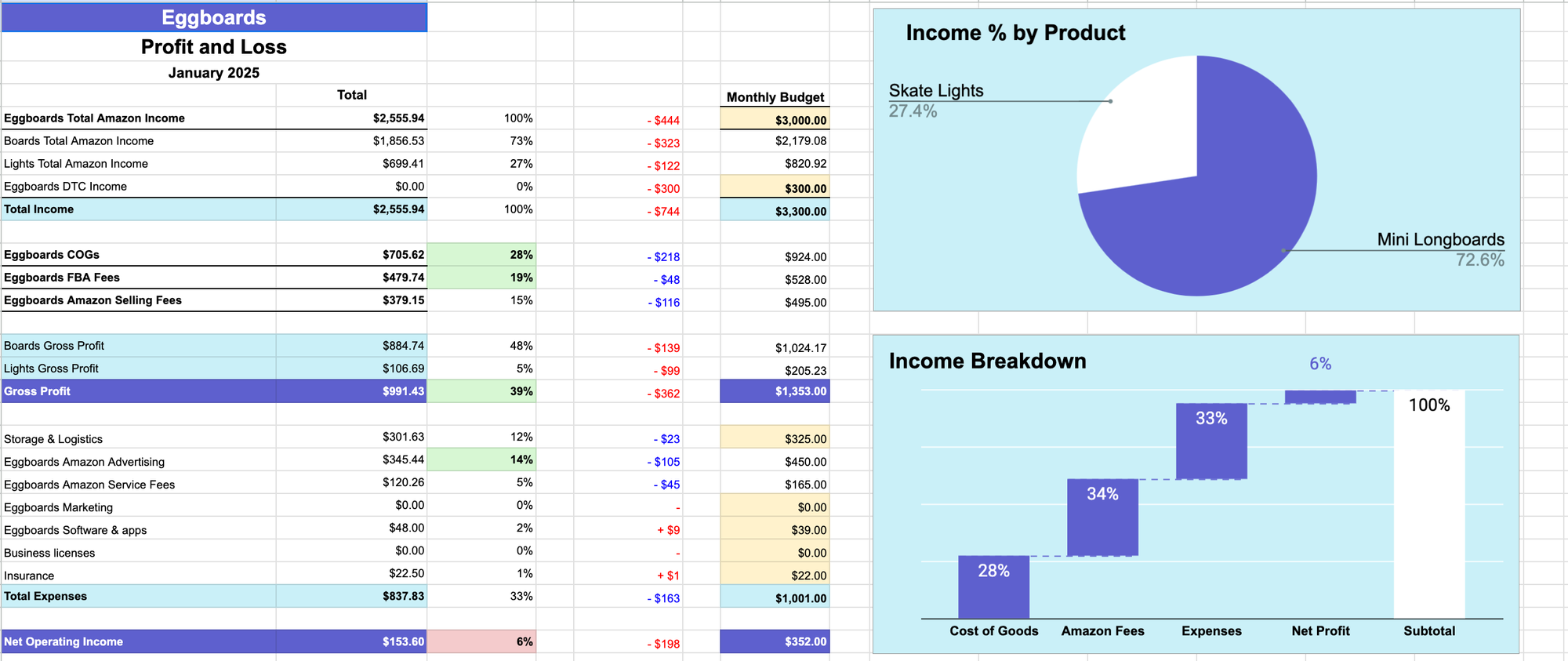Screen dimensions: 1568x661
Task: Select the Eggboards Total Amazon Income label
Action: click(x=94, y=118)
